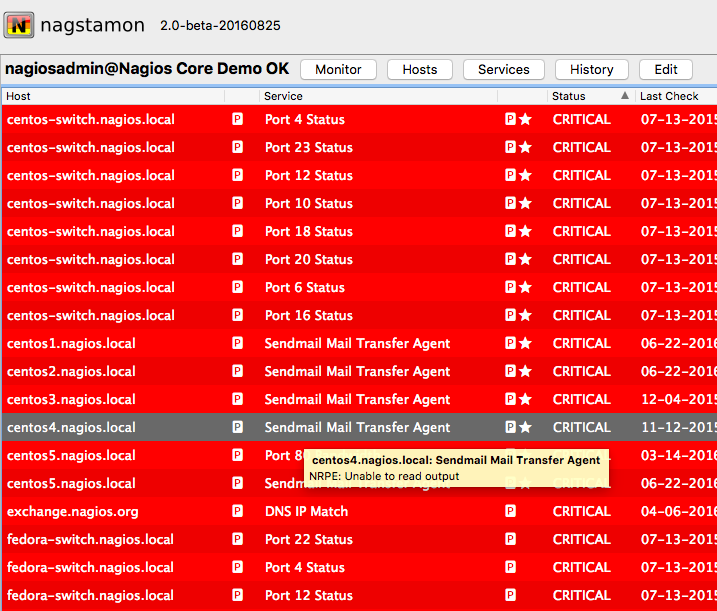Click the star icon on the selected centos4 row
The width and height of the screenshot is (717, 611).
525,427
